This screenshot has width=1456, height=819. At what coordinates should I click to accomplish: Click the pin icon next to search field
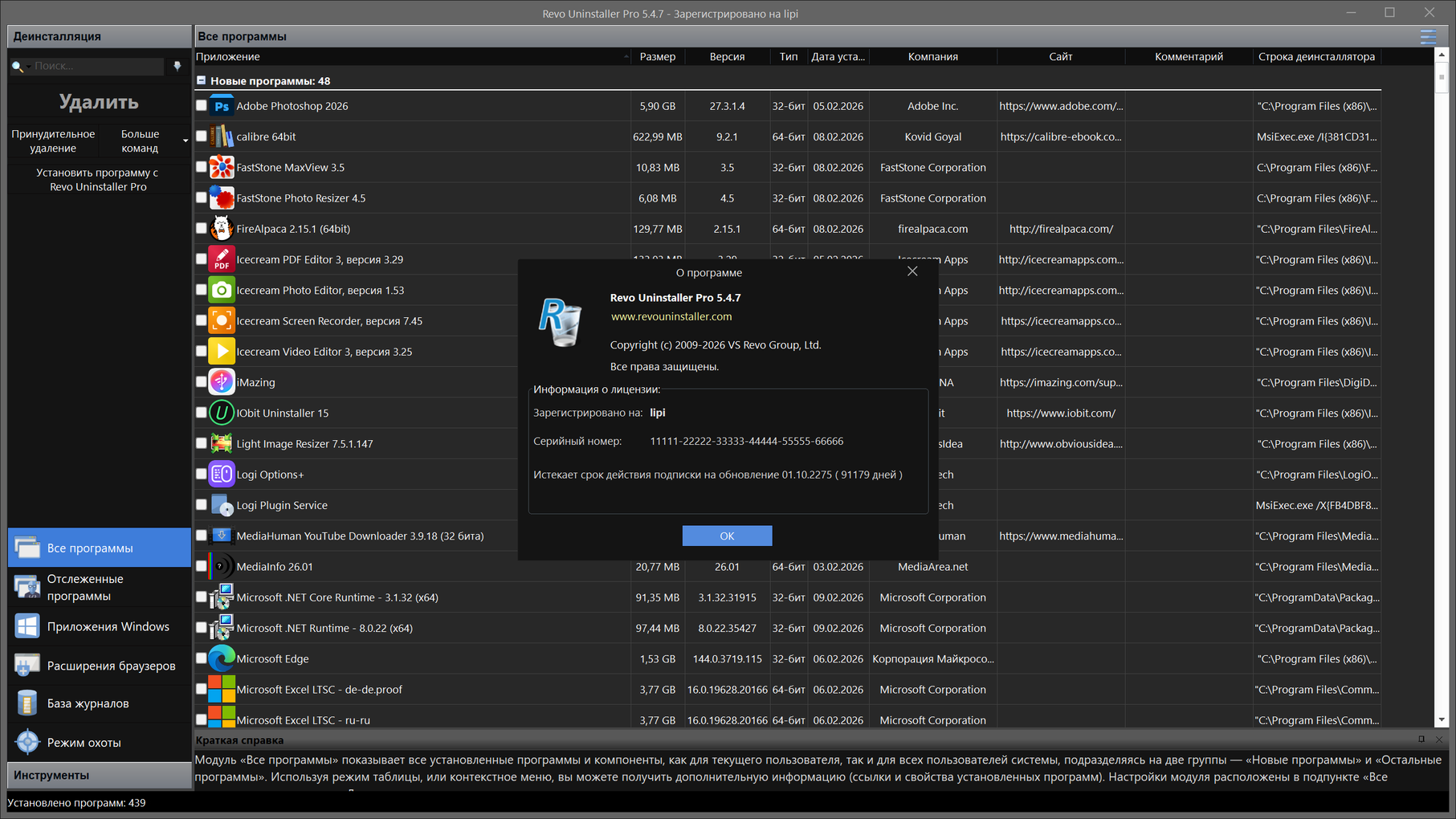tap(177, 66)
